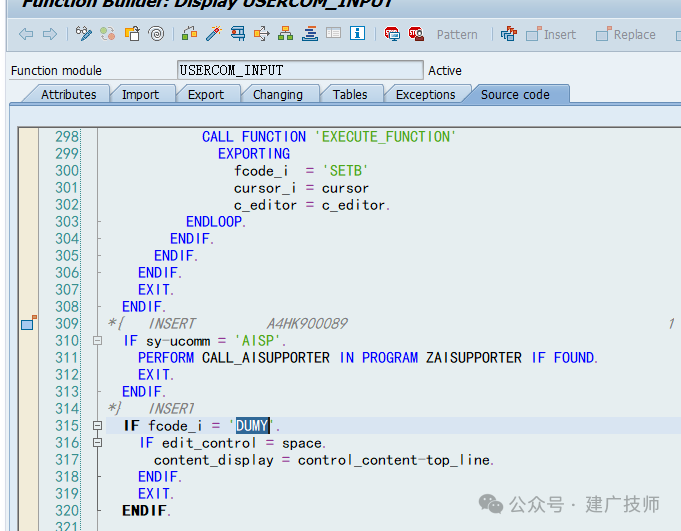Open the blue information help icon
The height and width of the screenshot is (531, 681).
point(357,33)
